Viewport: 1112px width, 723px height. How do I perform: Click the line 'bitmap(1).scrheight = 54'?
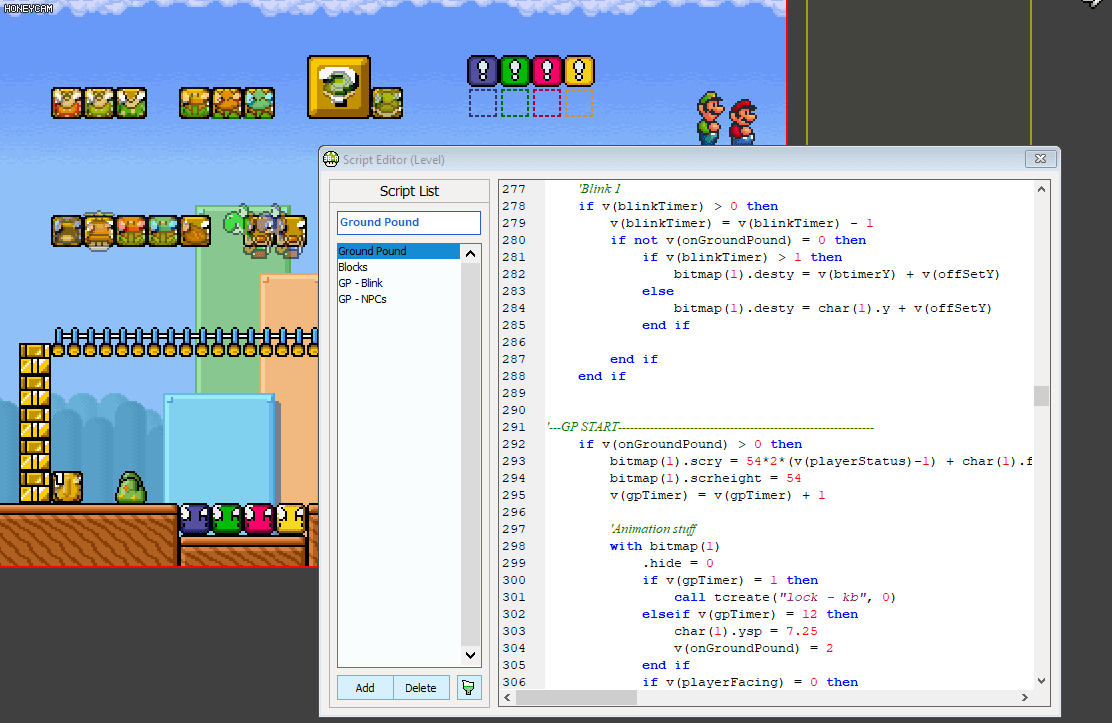(705, 478)
